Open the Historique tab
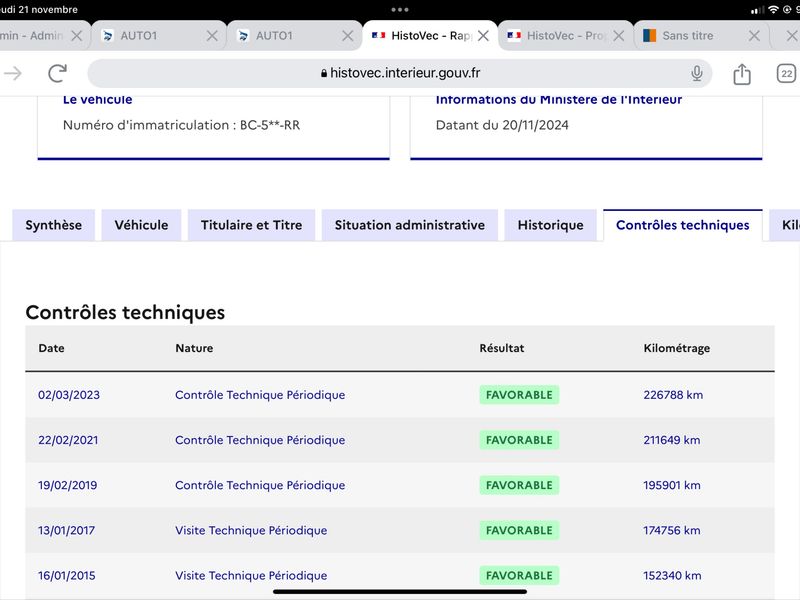 pos(551,225)
